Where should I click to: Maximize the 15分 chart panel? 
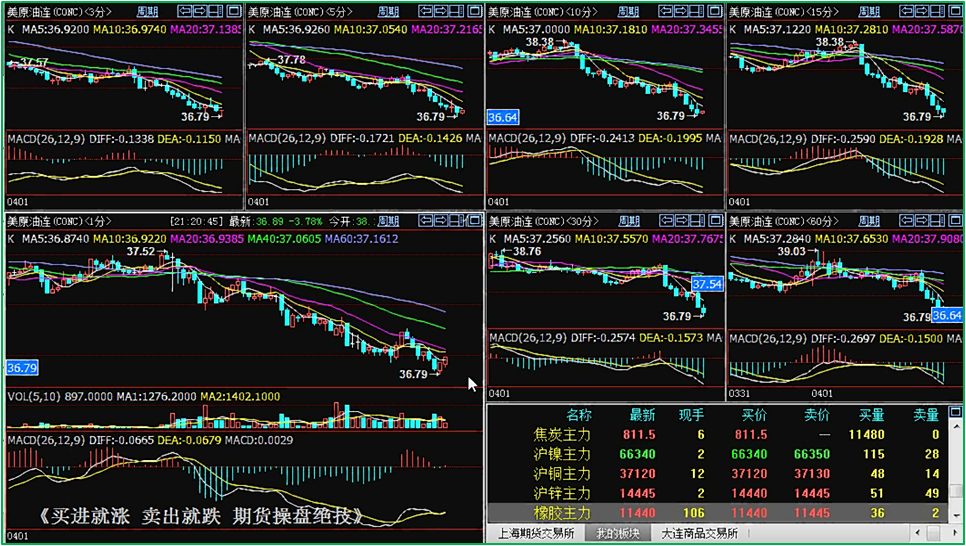(954, 11)
